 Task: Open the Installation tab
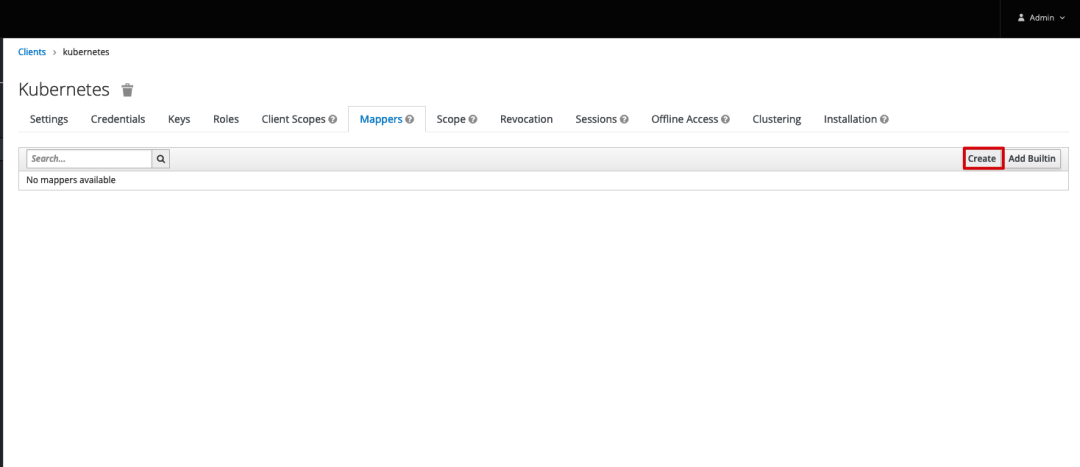point(850,119)
